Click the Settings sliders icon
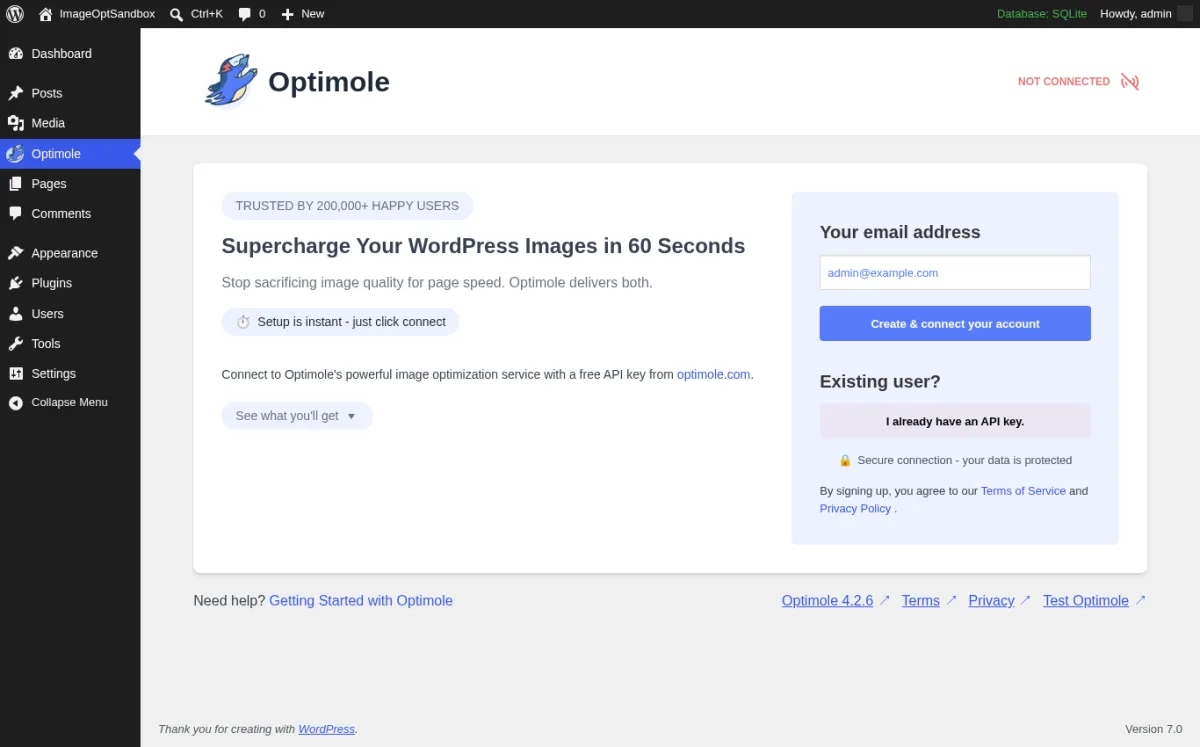Viewport: 1200px width, 747px height. point(15,374)
